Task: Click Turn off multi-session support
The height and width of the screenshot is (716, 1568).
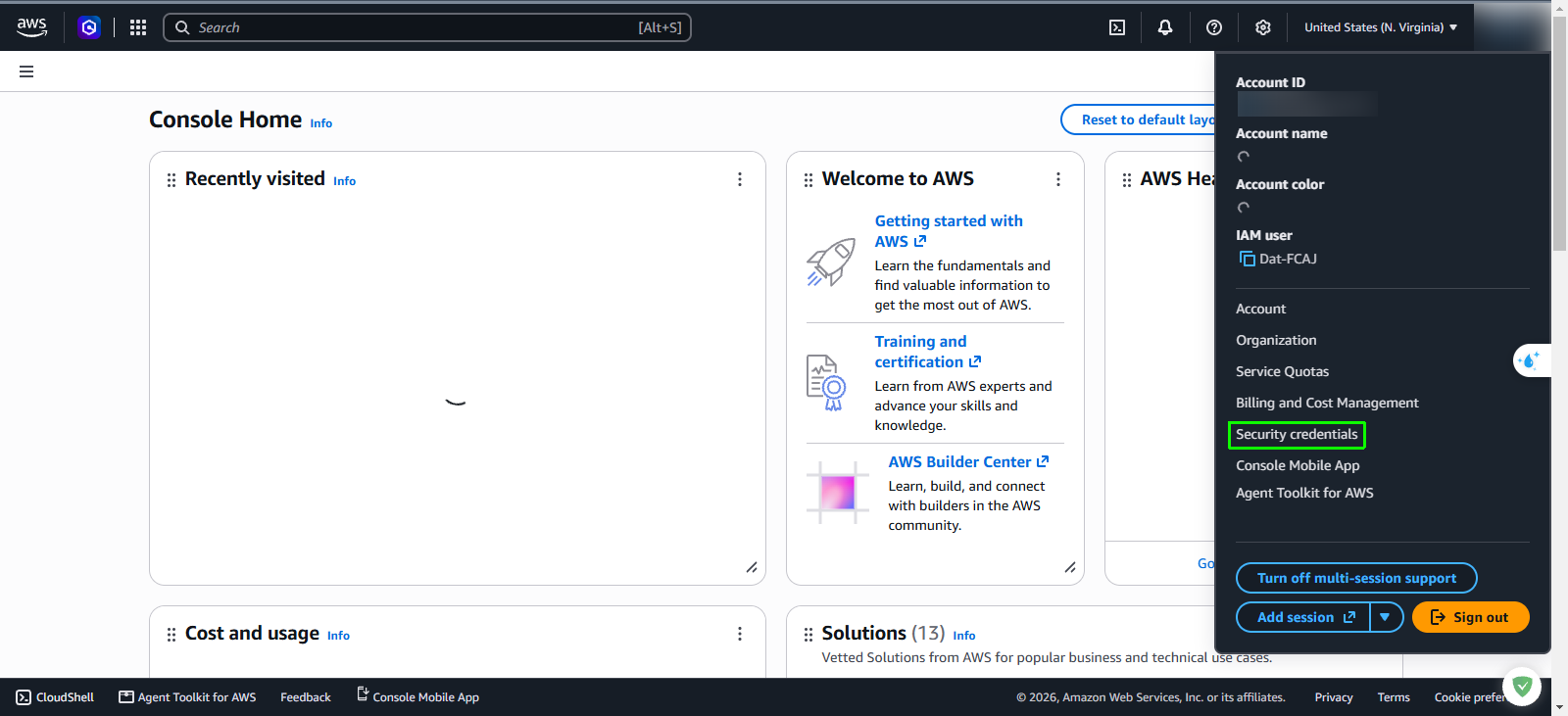Action: [x=1356, y=578]
